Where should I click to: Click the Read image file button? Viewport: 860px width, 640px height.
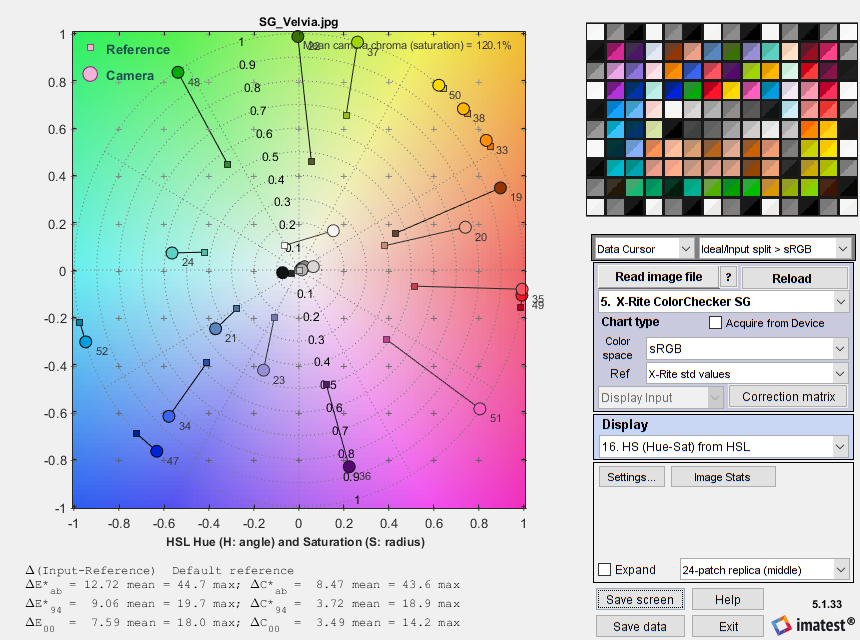pyautogui.click(x=657, y=278)
